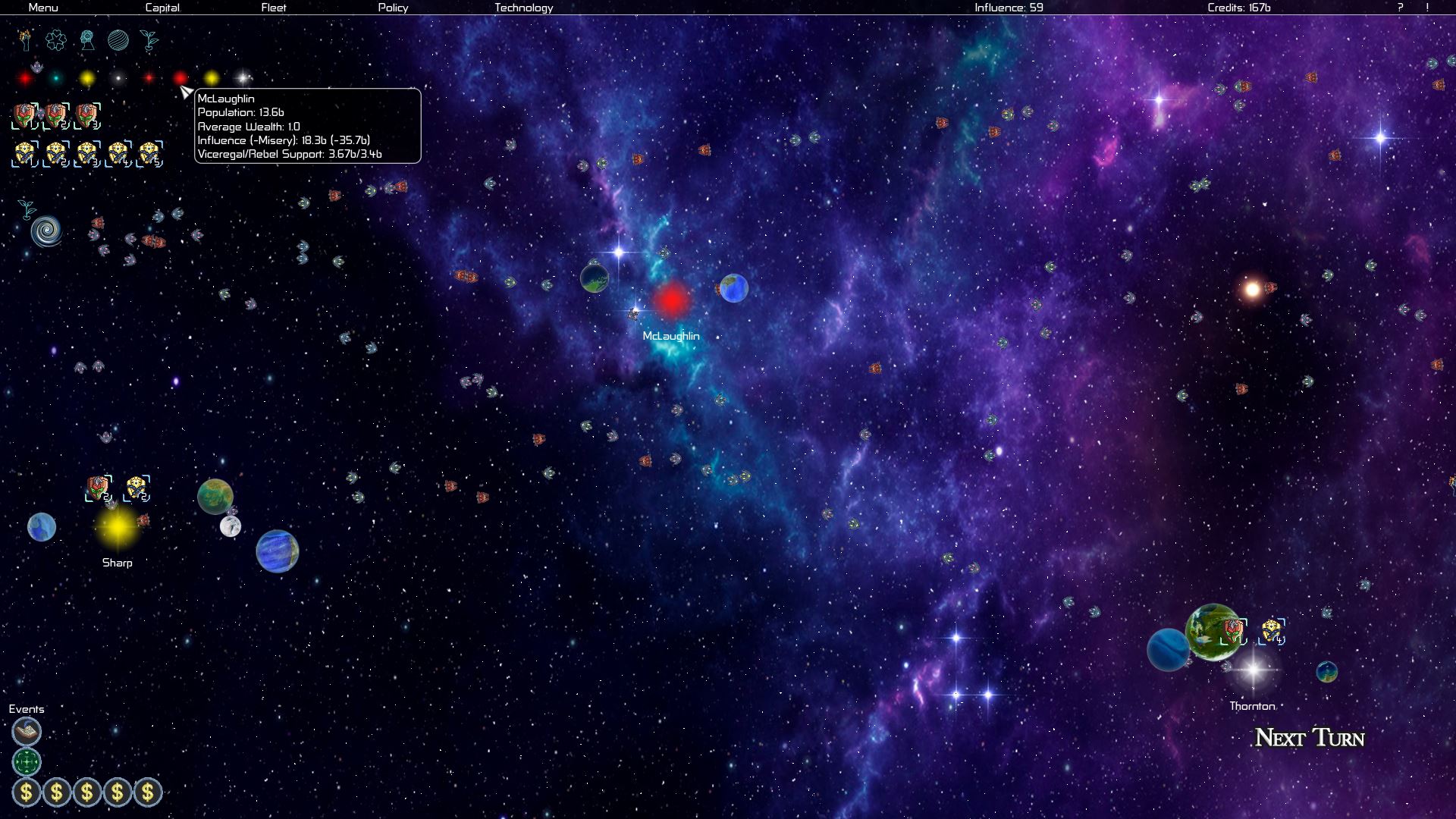The height and width of the screenshot is (819, 1456).
Task: Click the striped sphere icon
Action: (118, 40)
